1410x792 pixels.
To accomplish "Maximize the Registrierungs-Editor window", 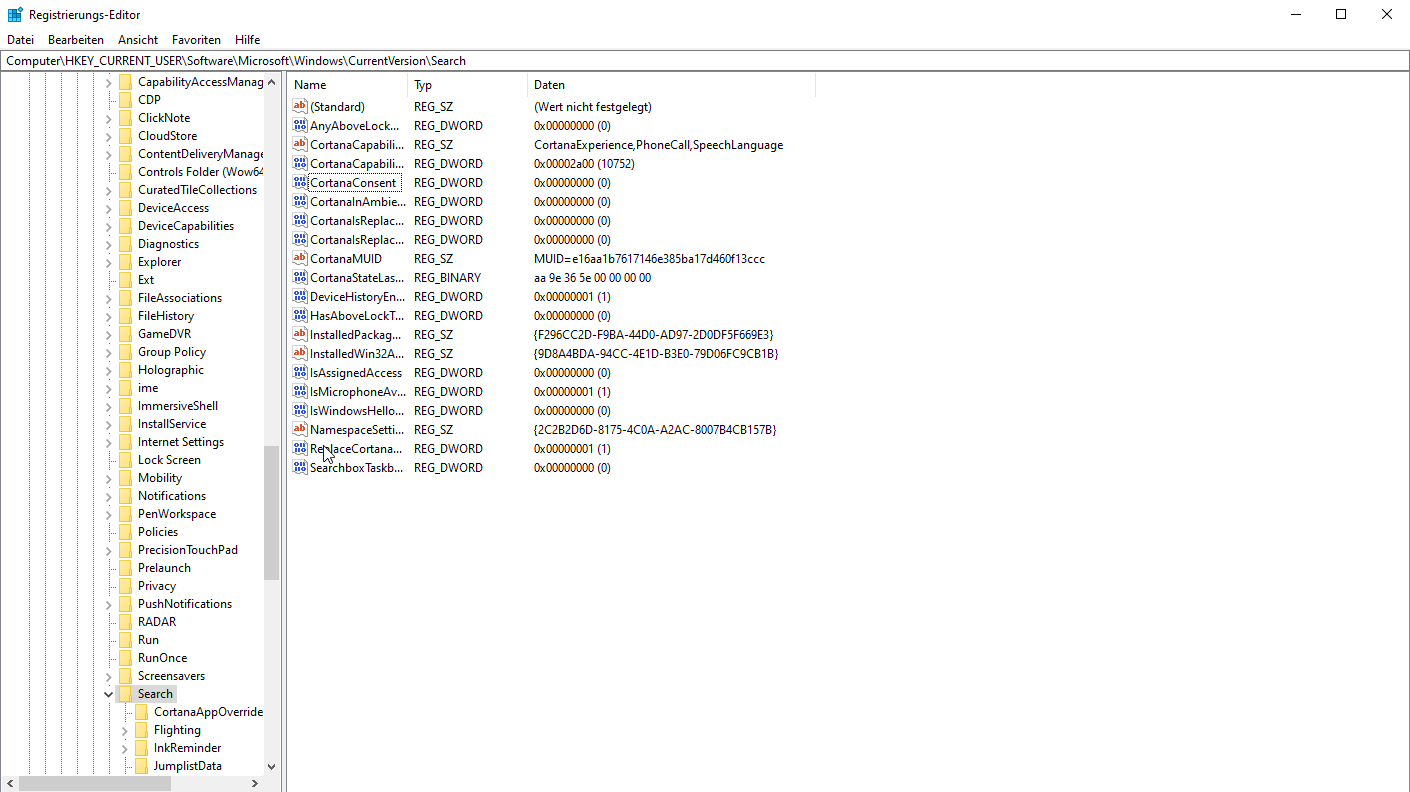I will coord(1341,14).
